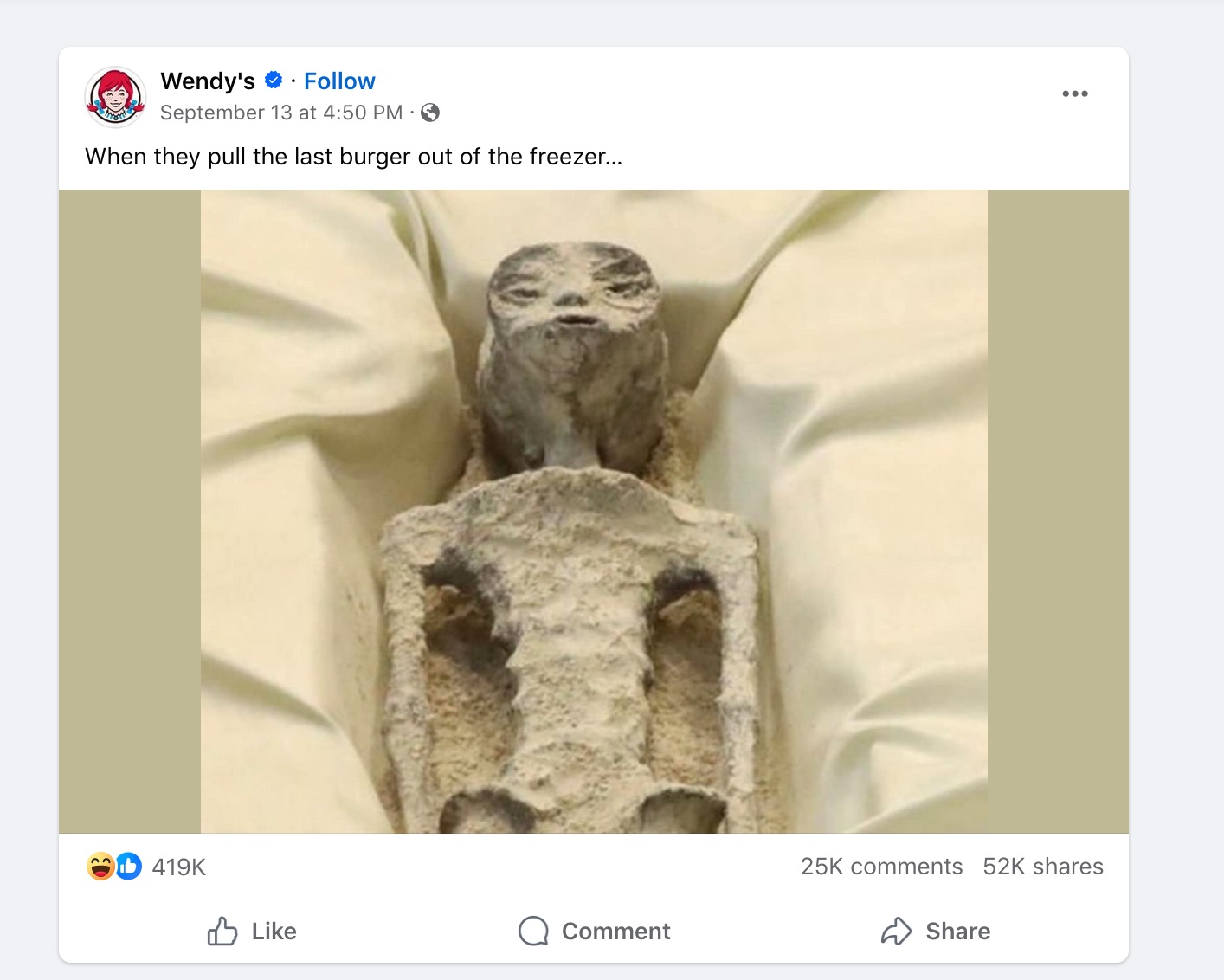Open the Wendy's page name link

point(208,81)
